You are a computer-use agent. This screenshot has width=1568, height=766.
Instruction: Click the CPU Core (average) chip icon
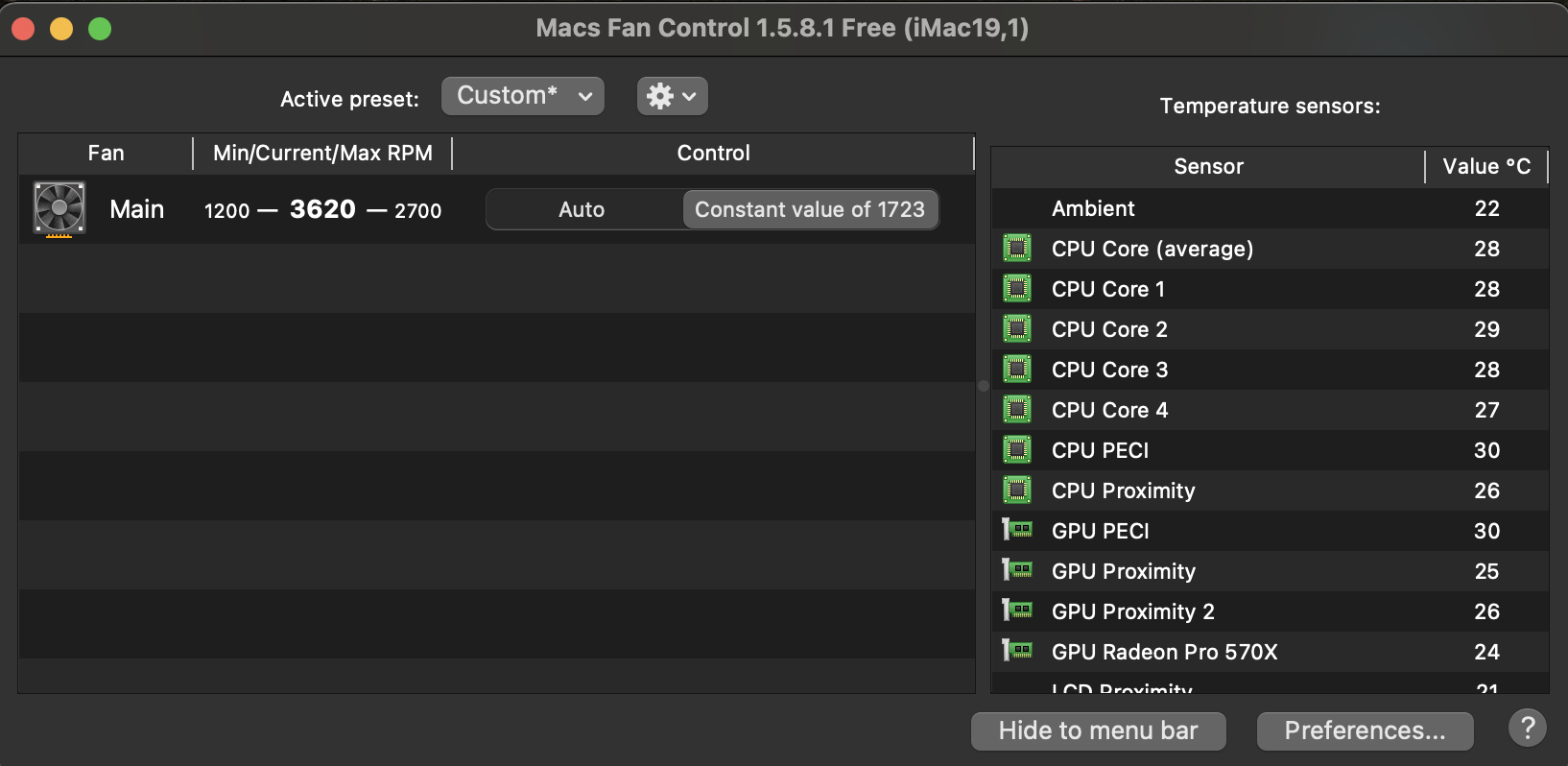(1017, 249)
